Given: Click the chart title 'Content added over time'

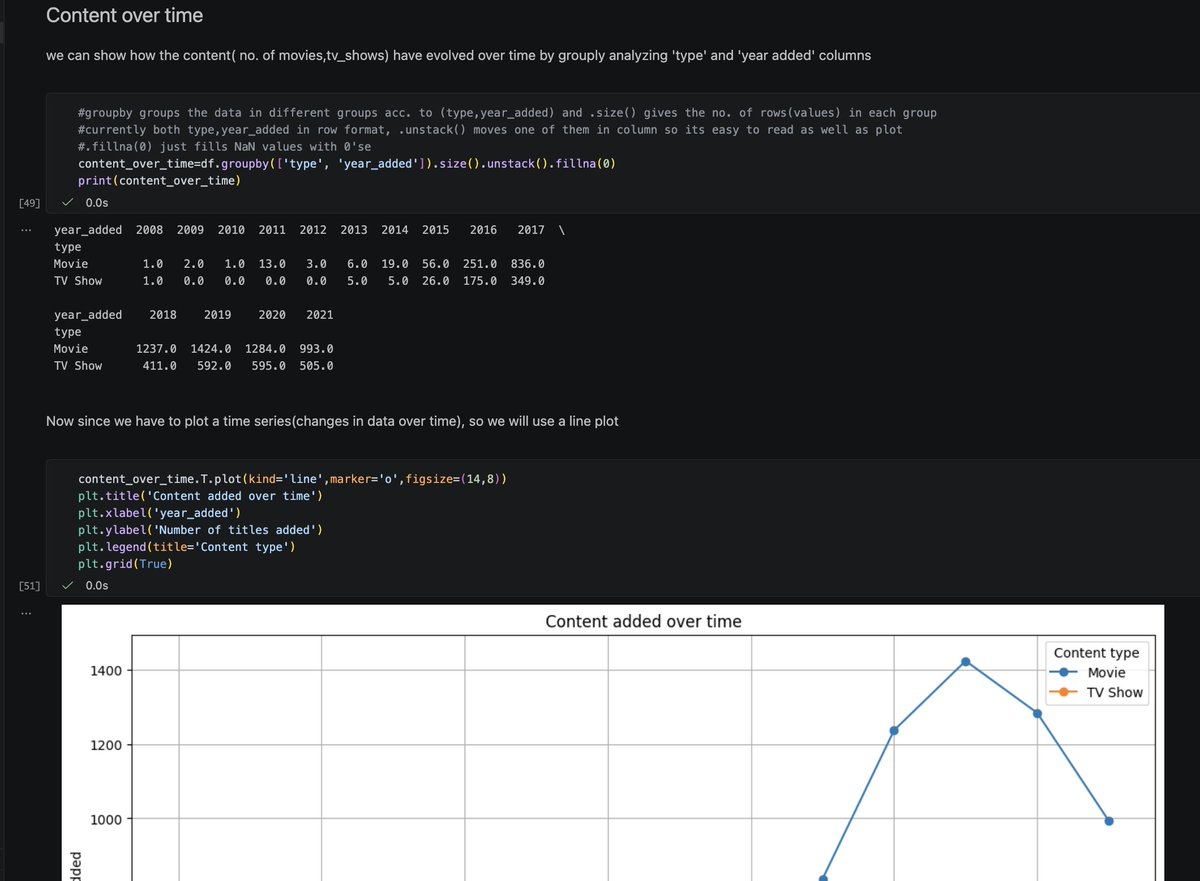Looking at the screenshot, I should coord(644,621).
